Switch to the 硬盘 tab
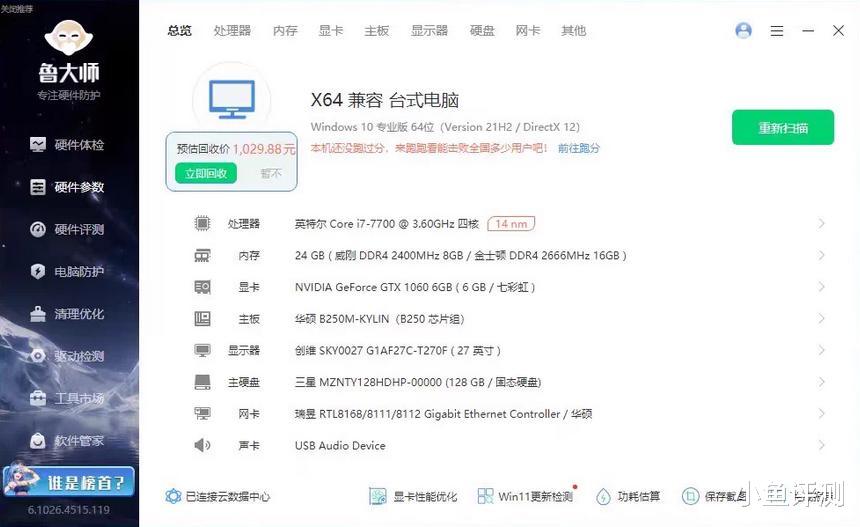 [482, 31]
